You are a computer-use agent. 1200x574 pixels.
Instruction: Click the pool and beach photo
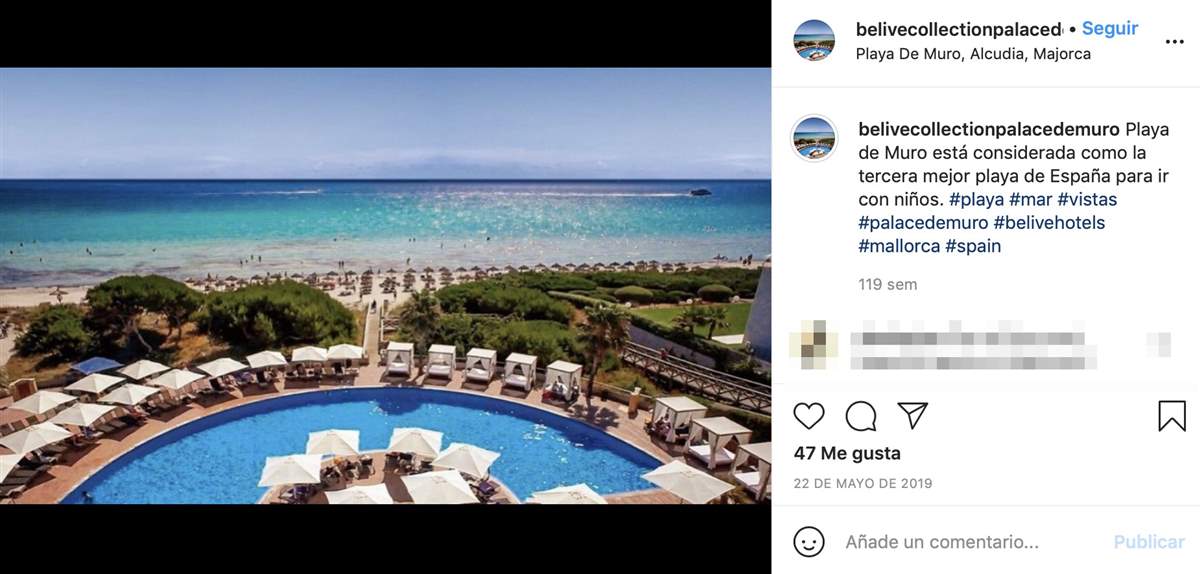coord(385,286)
